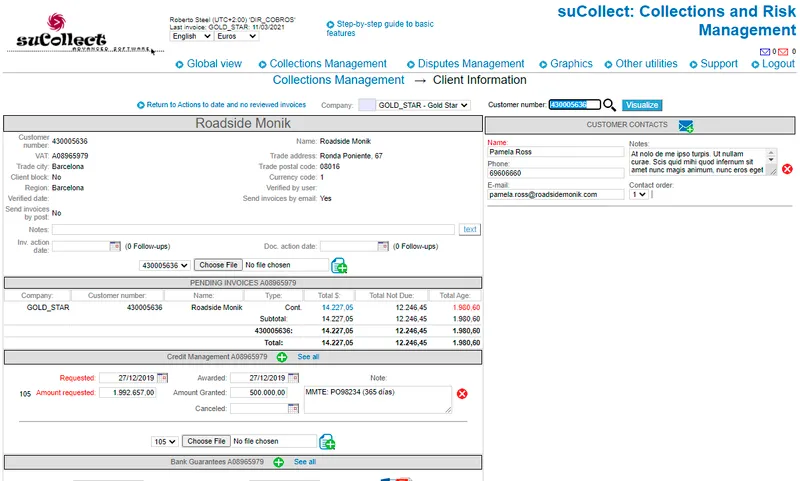Viewport: 800px width, 481px height.
Task: Click green plus in Bank Guarantees header
Action: click(x=278, y=462)
